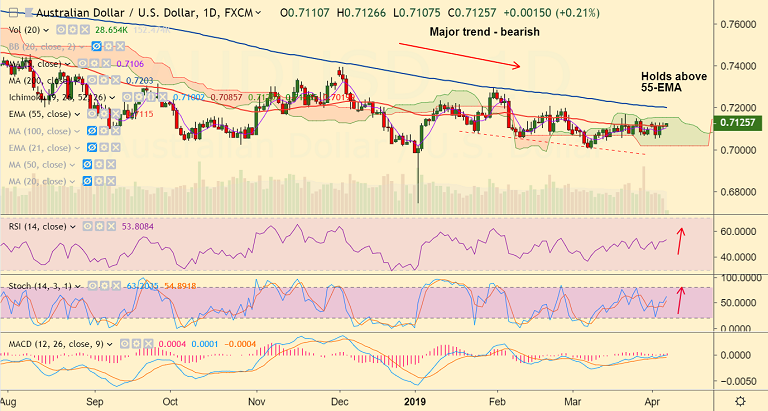Hide the Stoch (14, 3, 1) indicator
This screenshot has width=768, height=411.
click(92, 286)
